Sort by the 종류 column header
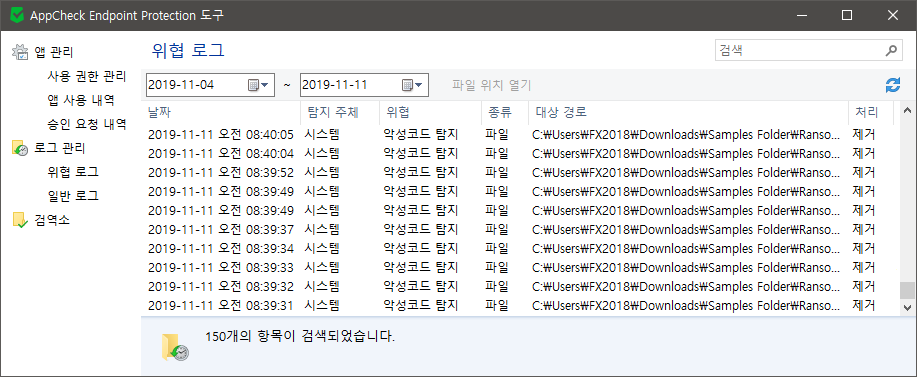The height and width of the screenshot is (377, 917). point(505,112)
